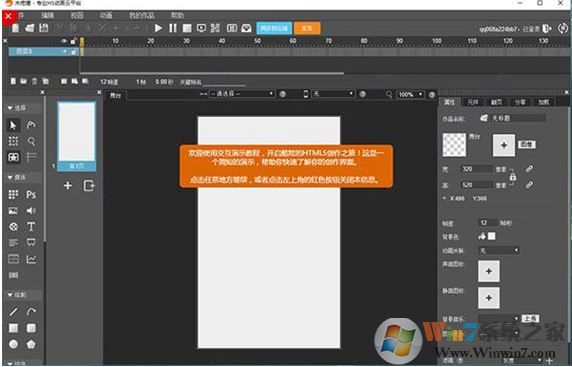Screen dimensions: 572x367
Task: Click the upload button beside background music
Action: (530, 318)
